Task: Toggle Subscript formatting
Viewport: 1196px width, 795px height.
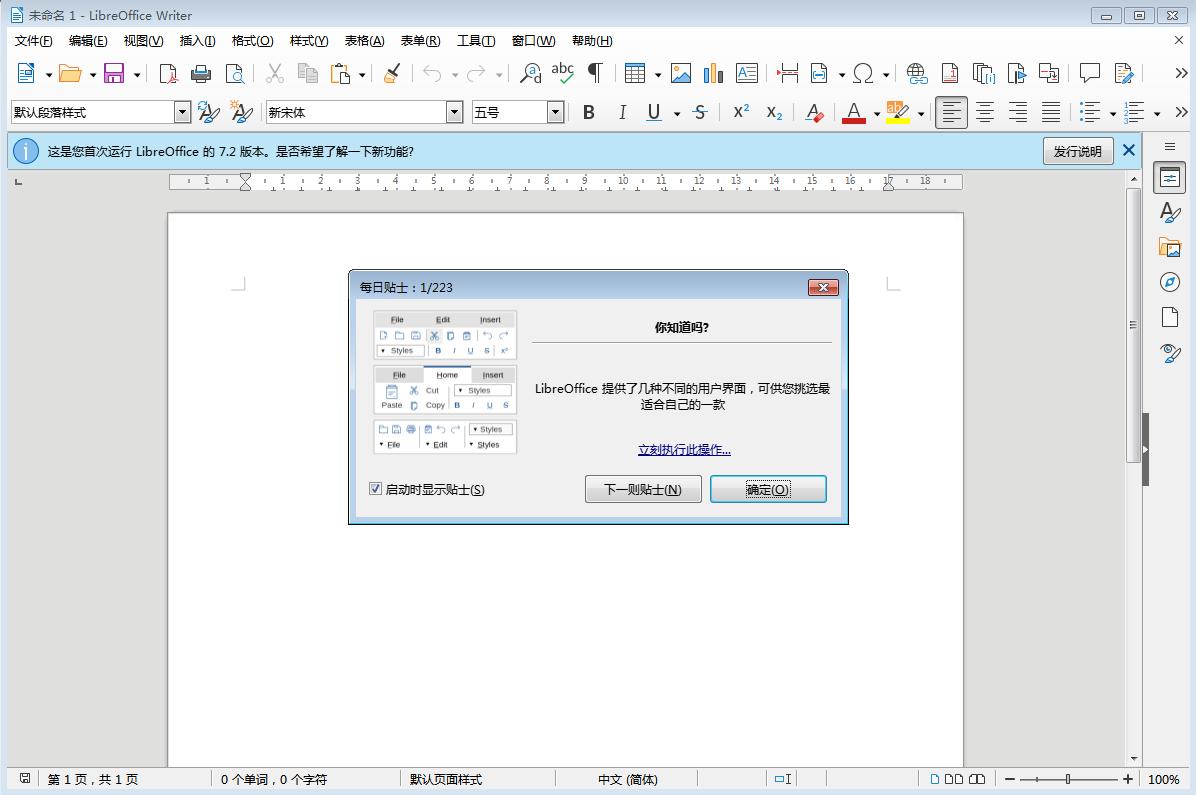Action: coord(774,113)
